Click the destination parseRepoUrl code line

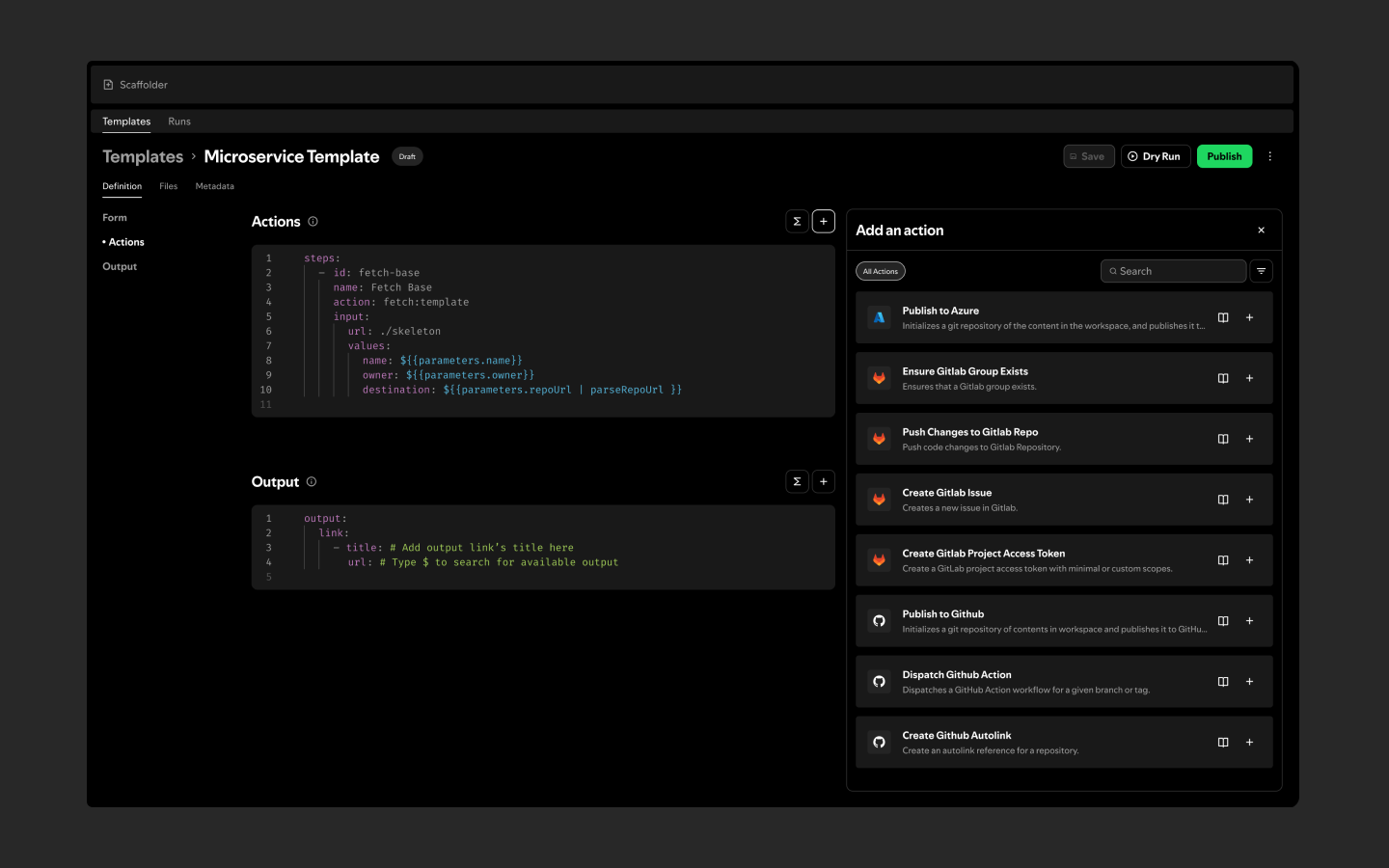[522, 390]
